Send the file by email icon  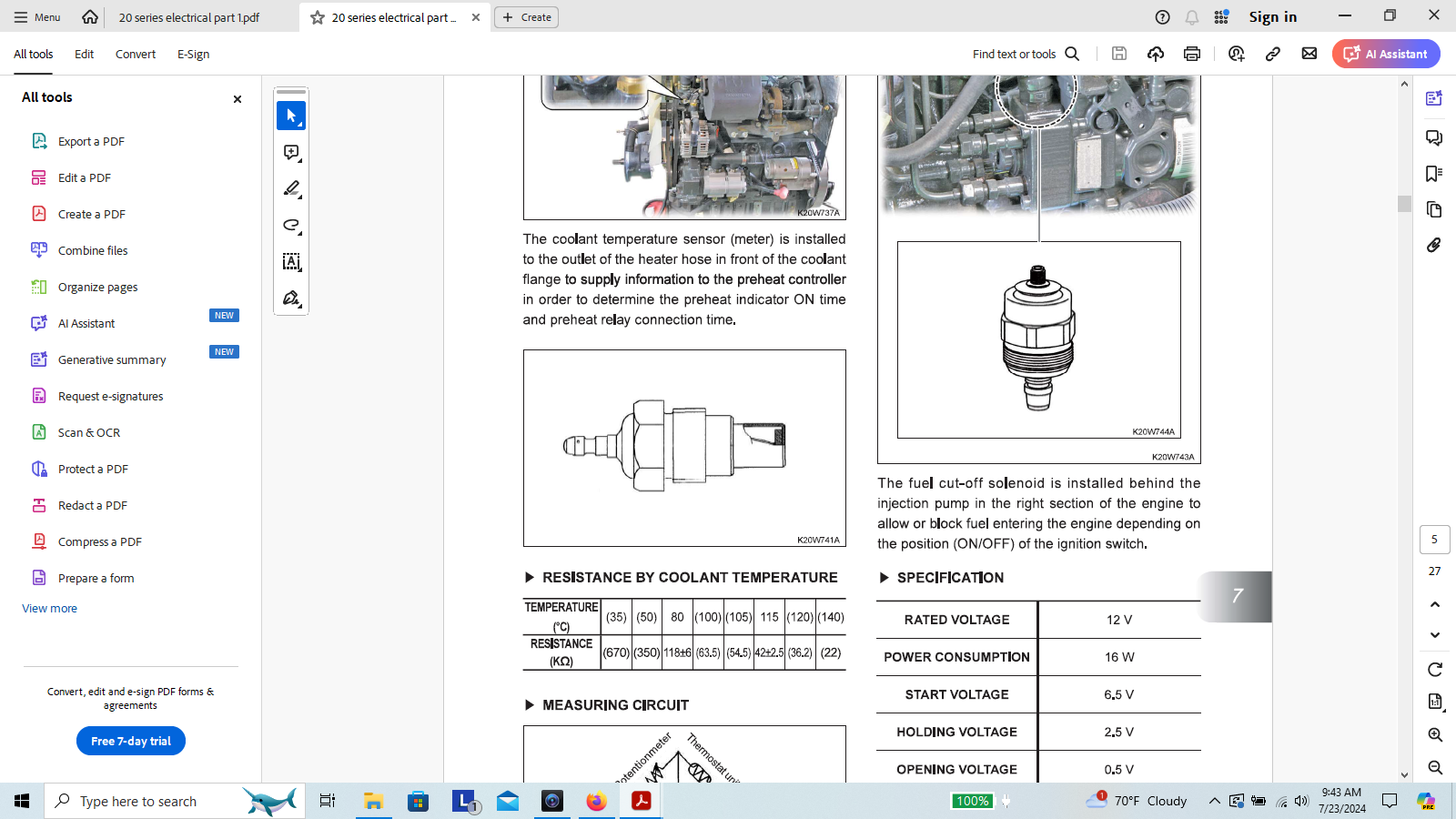(x=1309, y=54)
